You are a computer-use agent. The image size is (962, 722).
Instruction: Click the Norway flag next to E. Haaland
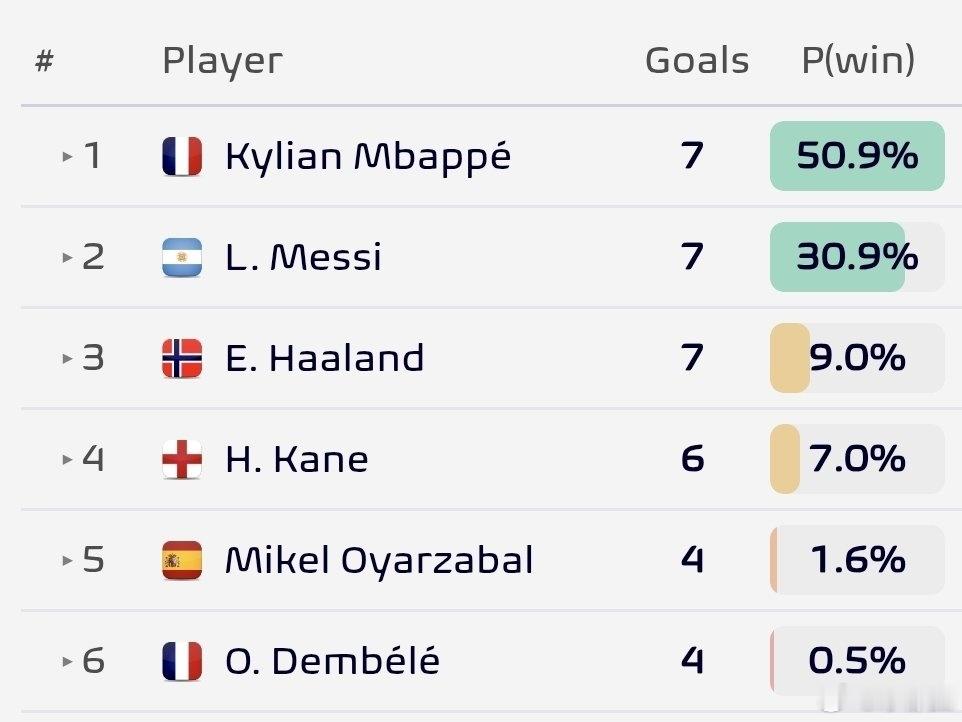pyautogui.click(x=182, y=358)
